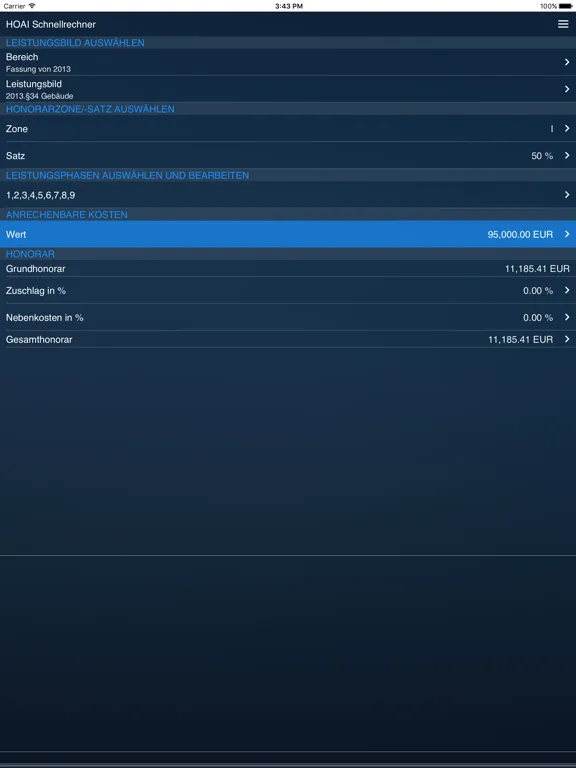The height and width of the screenshot is (768, 576).
Task: Tap the HOAI Schnellrechner title
Action: [50, 24]
